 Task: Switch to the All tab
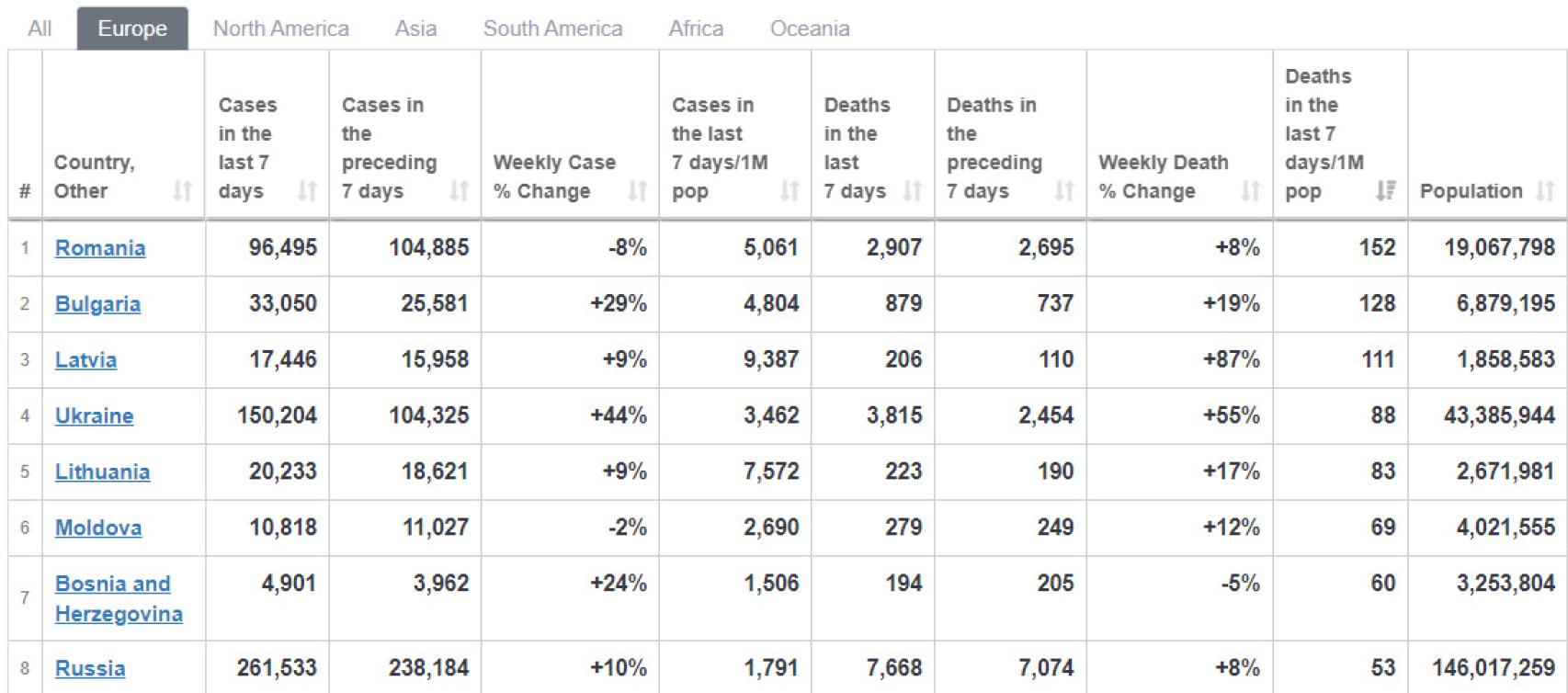pos(40,28)
